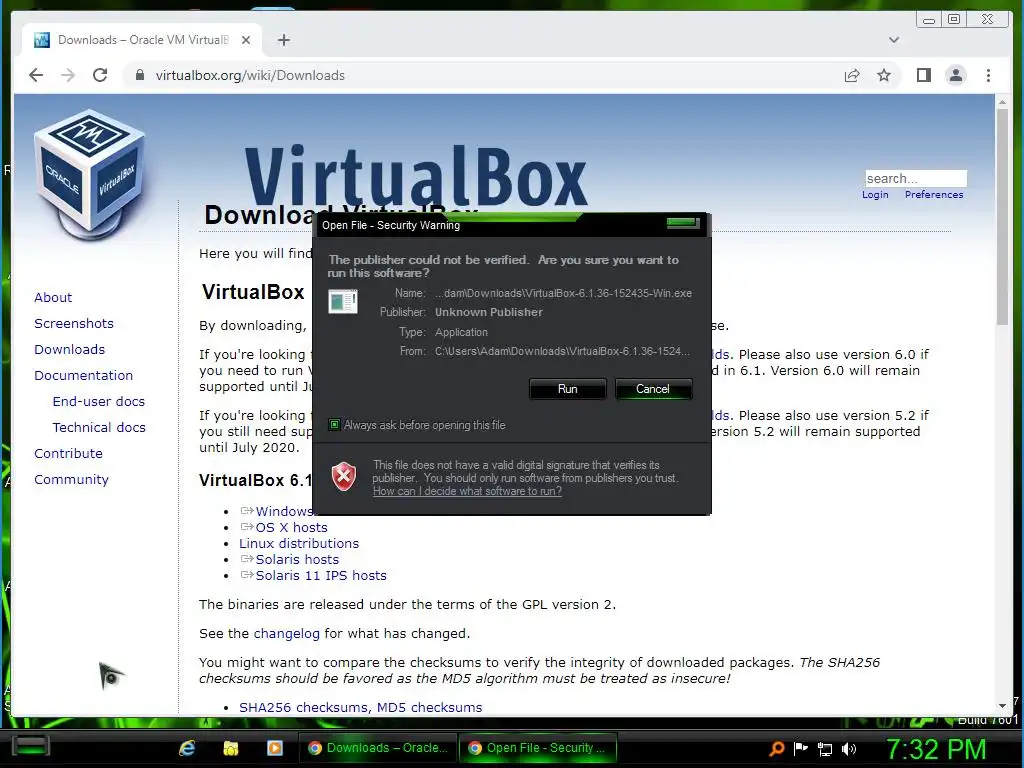Open the Login link
This screenshot has height=768, width=1024.
coord(875,195)
